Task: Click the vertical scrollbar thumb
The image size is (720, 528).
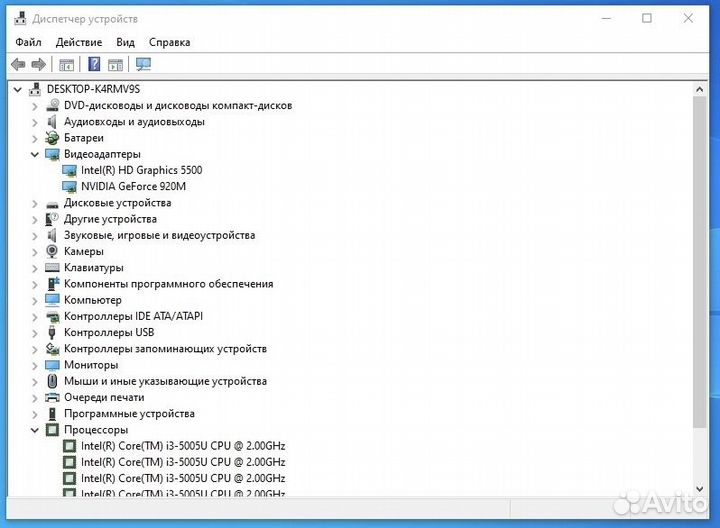Action: [x=699, y=262]
